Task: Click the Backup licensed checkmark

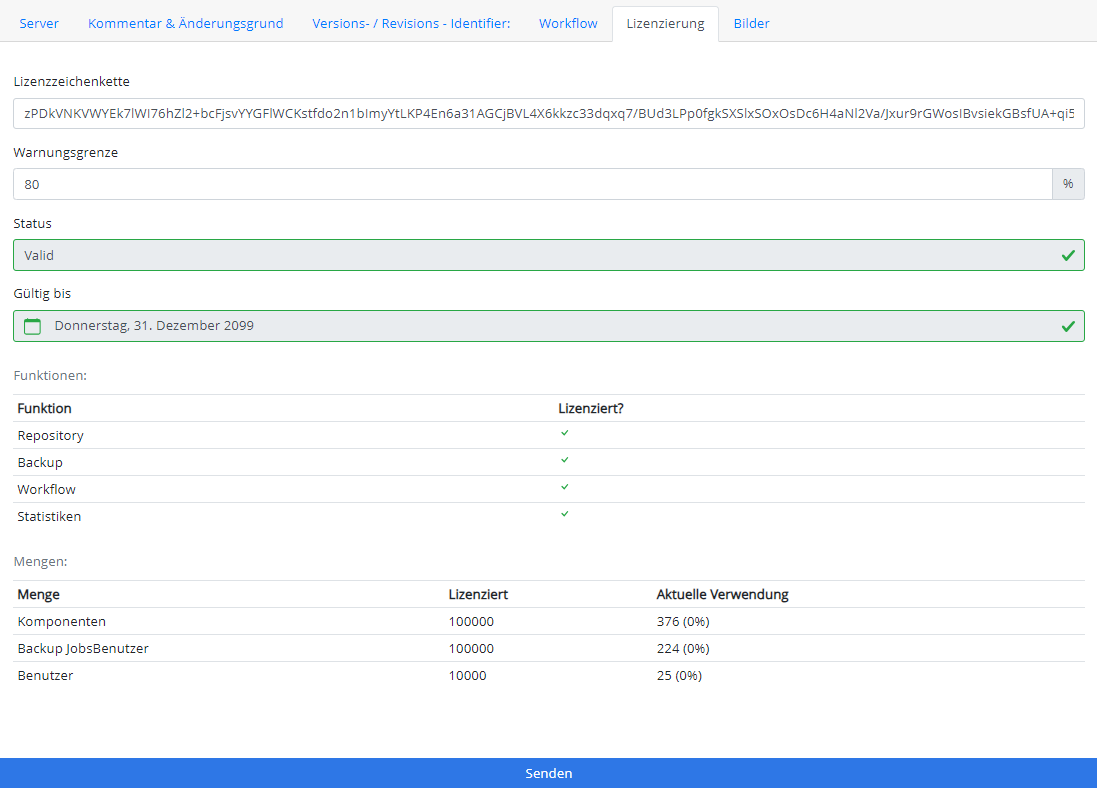Action: 564,460
